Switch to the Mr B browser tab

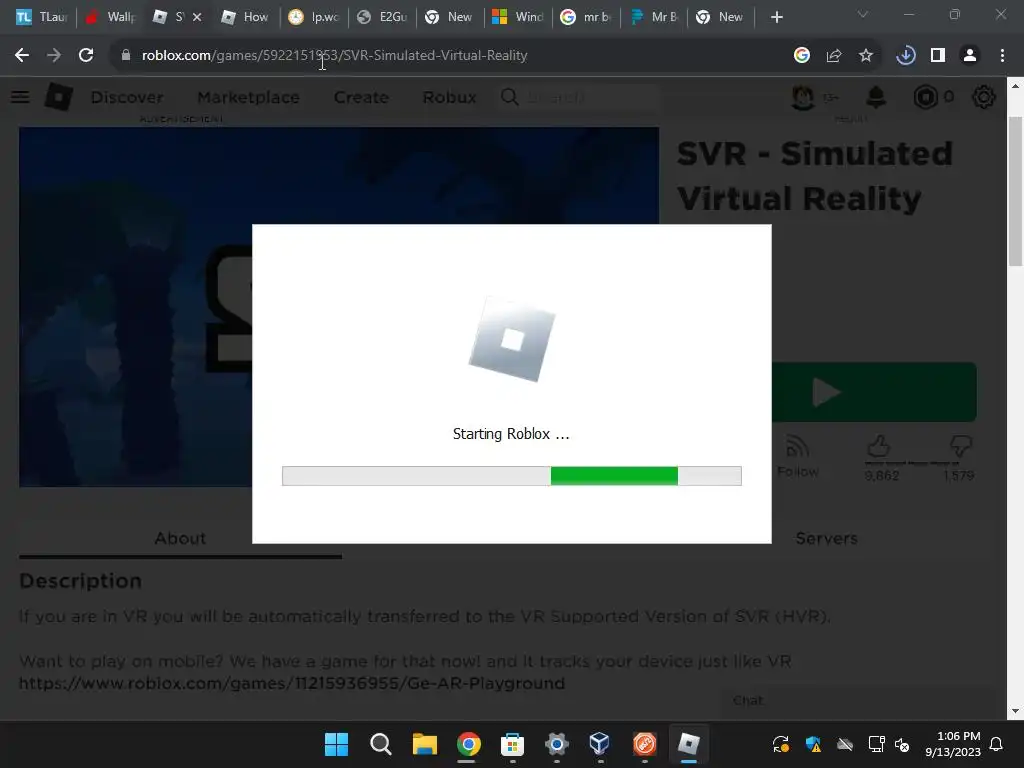point(654,17)
